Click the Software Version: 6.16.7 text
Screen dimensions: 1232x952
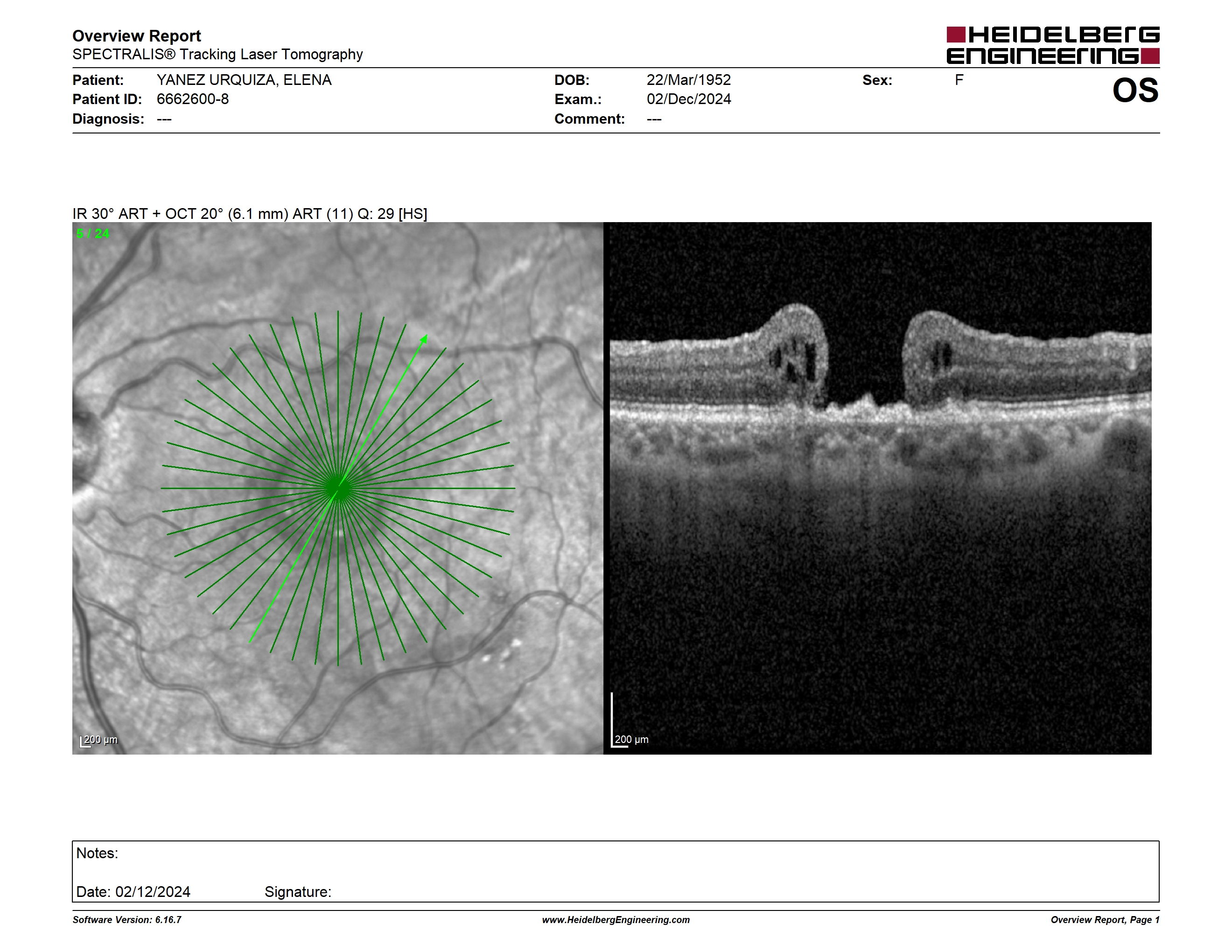coord(126,920)
